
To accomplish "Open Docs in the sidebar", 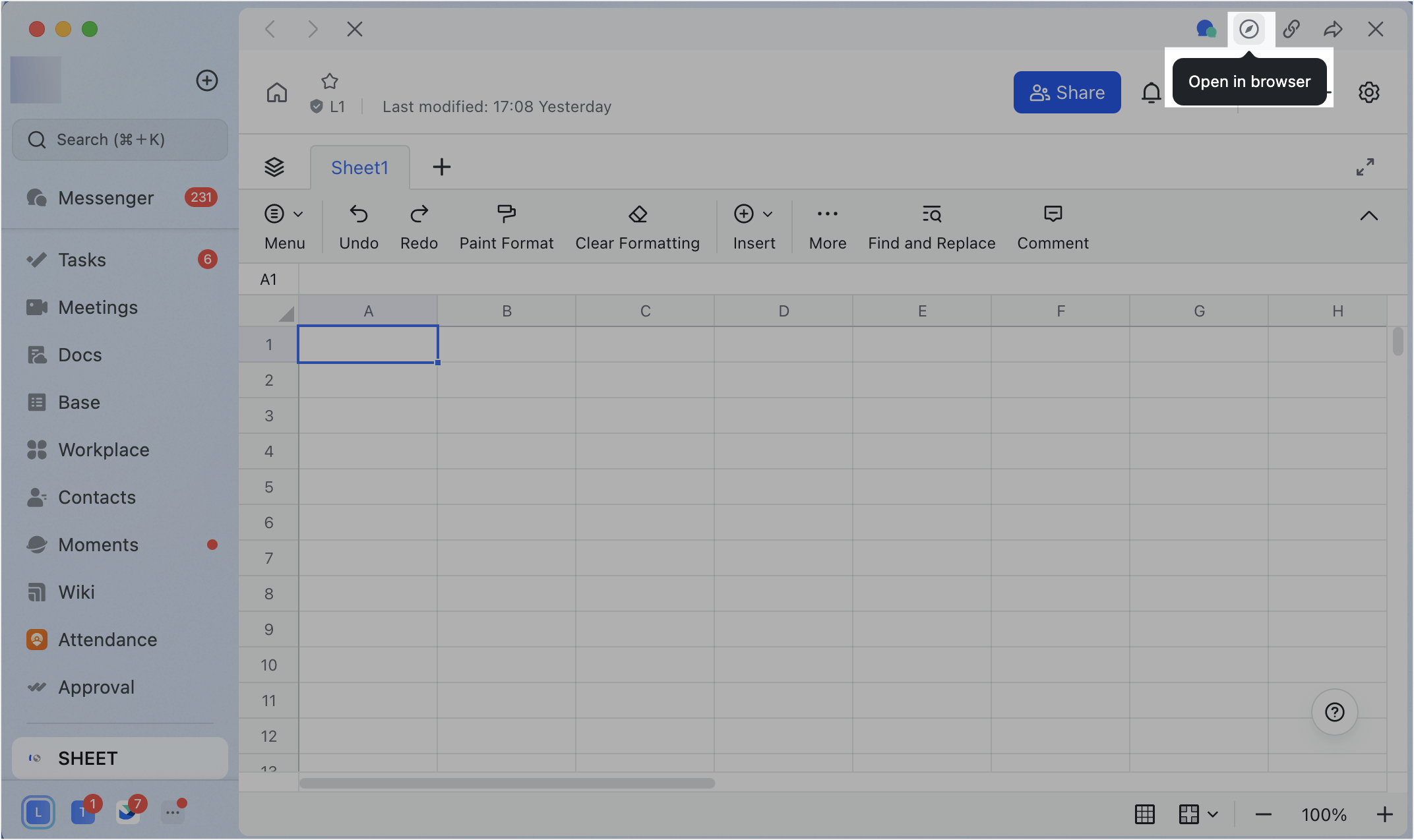I will (120, 355).
